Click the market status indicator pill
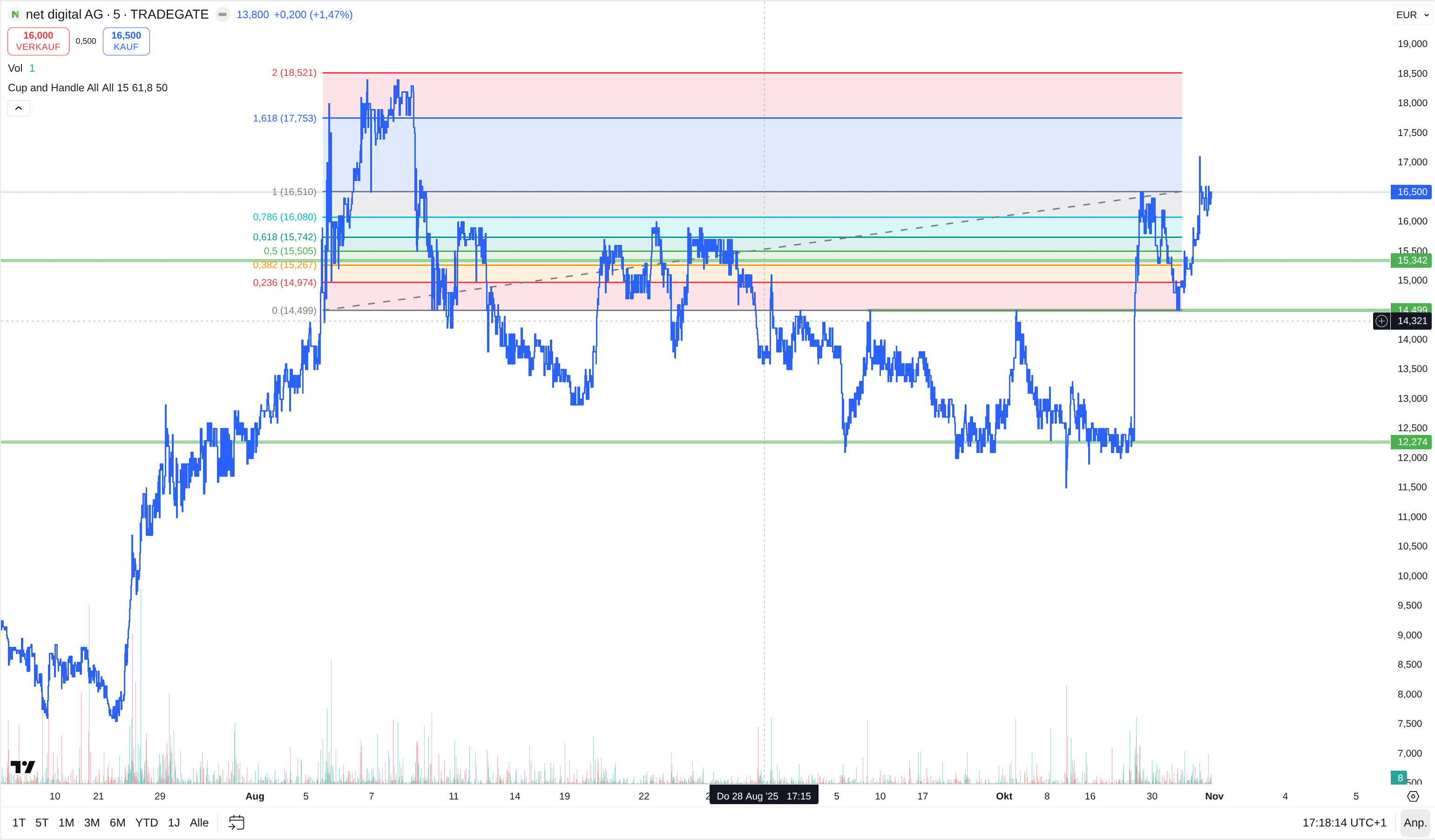Image resolution: width=1435 pixels, height=840 pixels. [223, 15]
